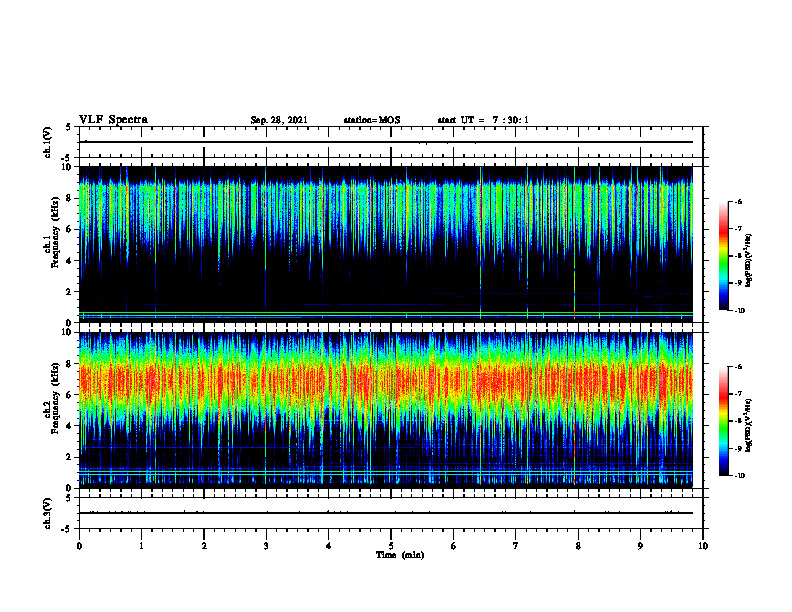Click the "5" tick on ch.1(V) axis
The image size is (792, 612).
(69, 127)
